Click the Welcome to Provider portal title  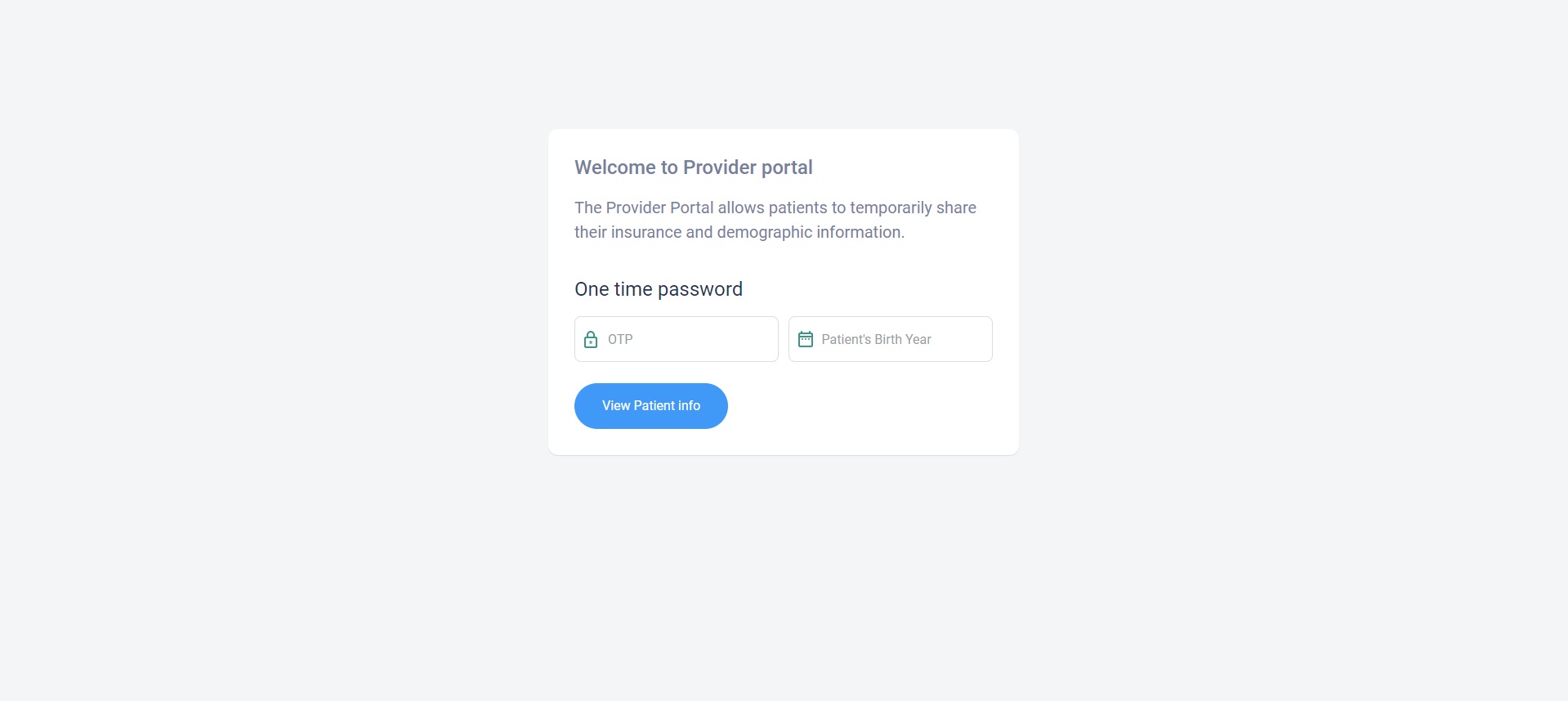pyautogui.click(x=694, y=167)
